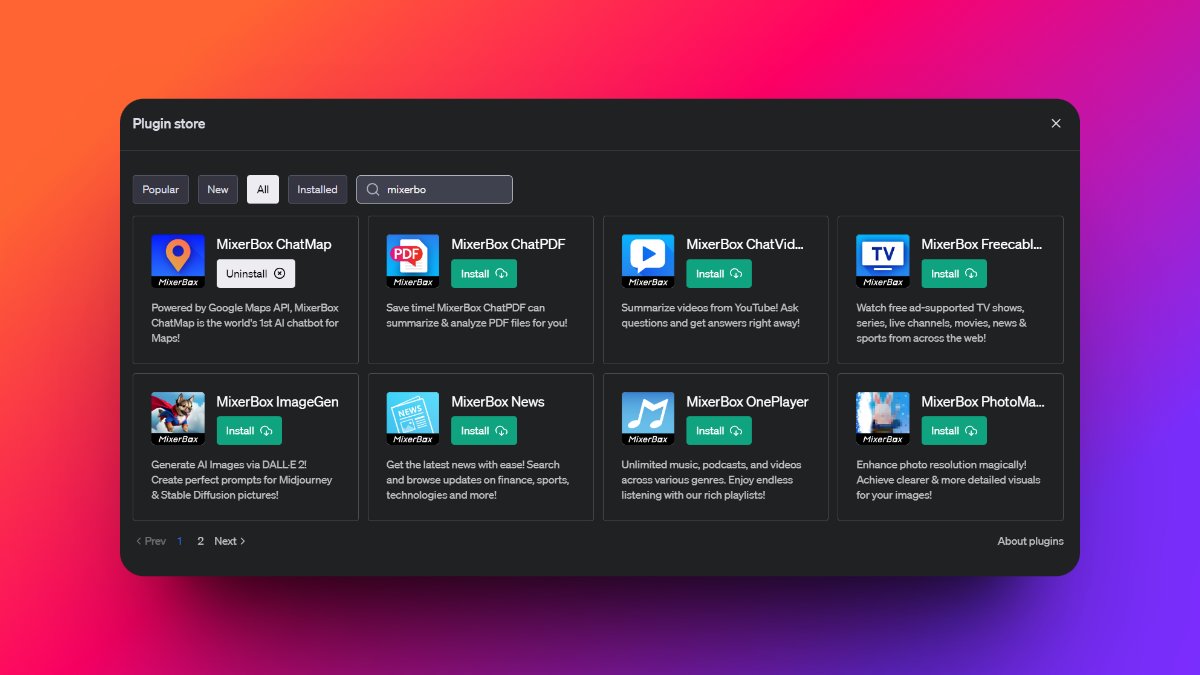The image size is (1200, 675).
Task: Click the 'Powered by Google Maps API' description
Action: click(245, 323)
